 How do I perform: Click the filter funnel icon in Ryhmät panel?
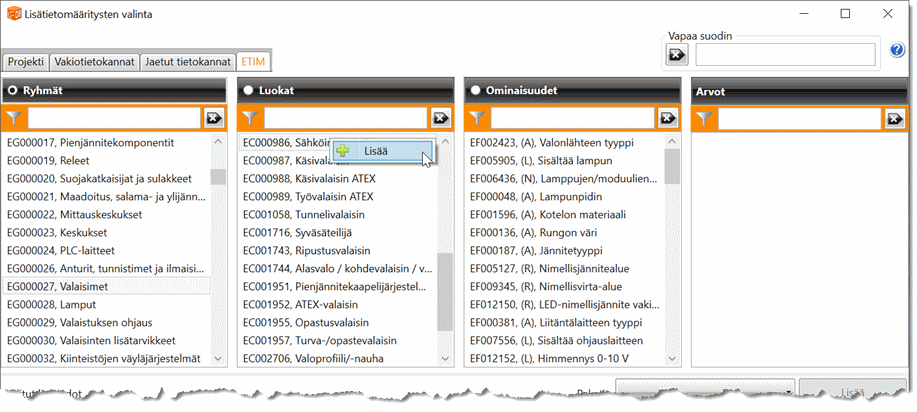click(14, 118)
